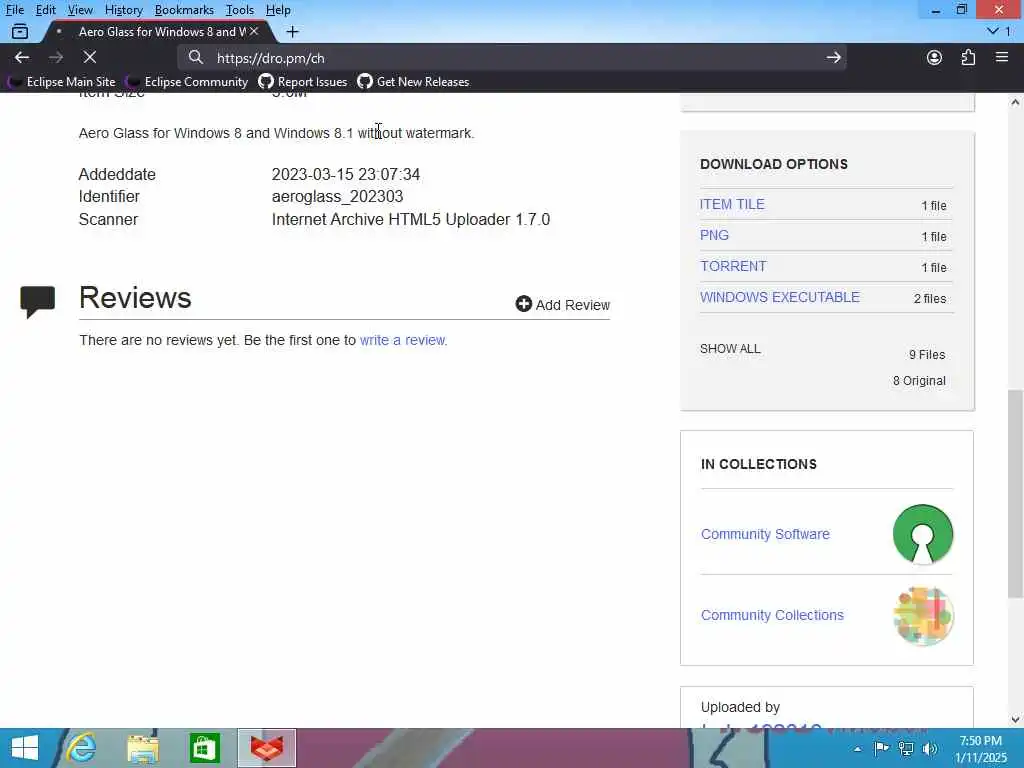
Task: Click the Add Review button
Action: pos(562,304)
